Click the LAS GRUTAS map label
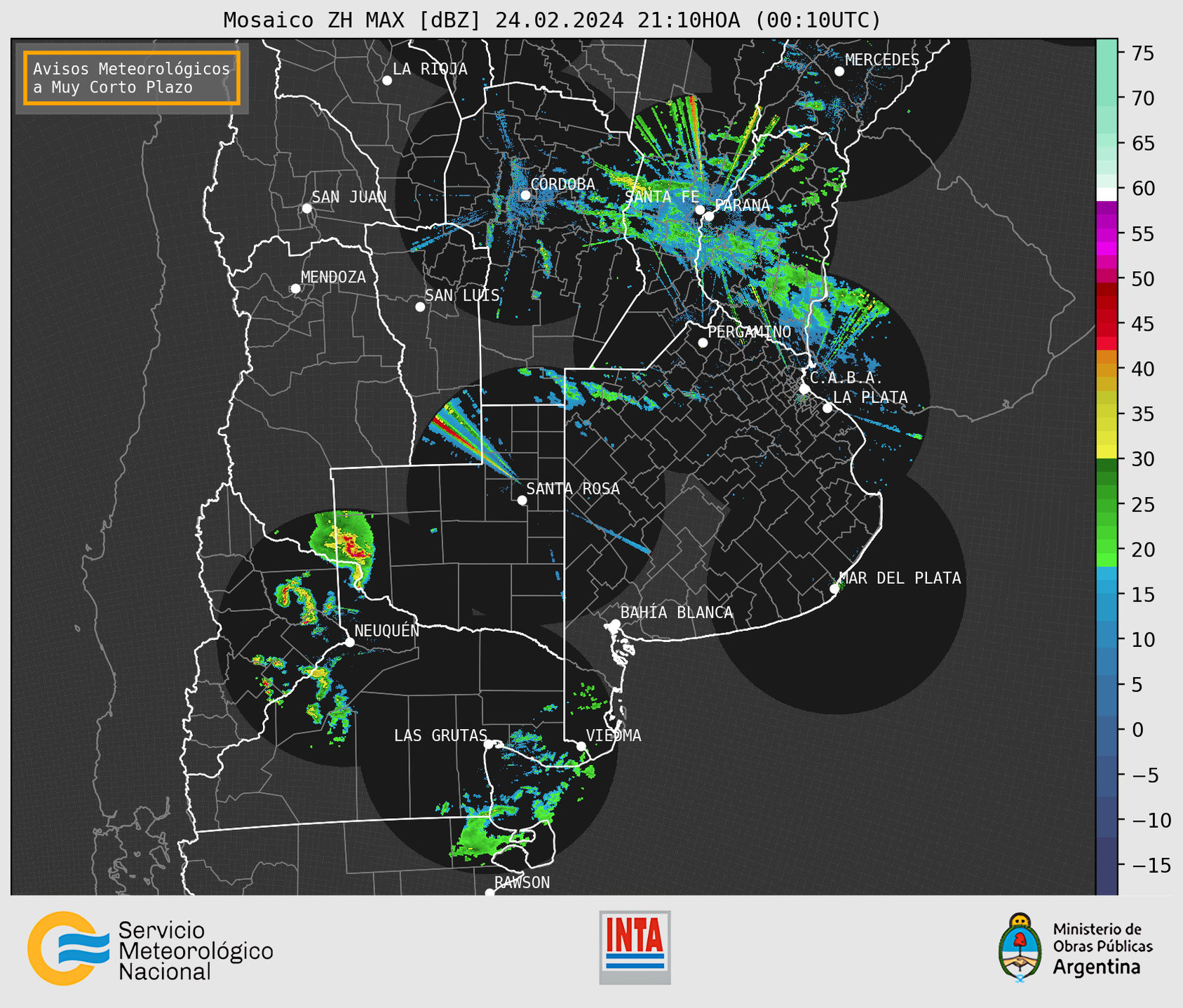The image size is (1183, 1008). point(440,735)
